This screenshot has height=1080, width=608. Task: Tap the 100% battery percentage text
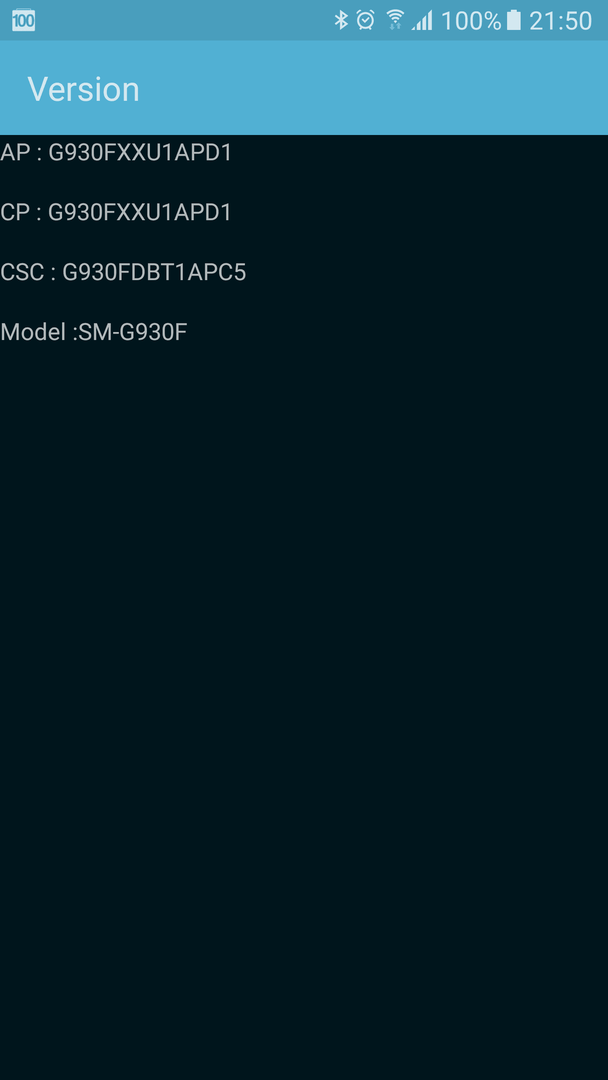click(x=471, y=21)
